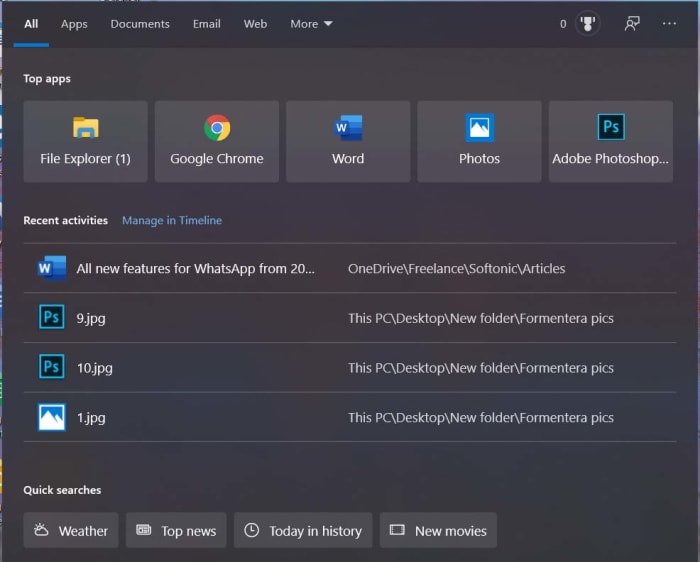This screenshot has width=700, height=562.
Task: Open the File Explorer app tile
Action: 85,141
